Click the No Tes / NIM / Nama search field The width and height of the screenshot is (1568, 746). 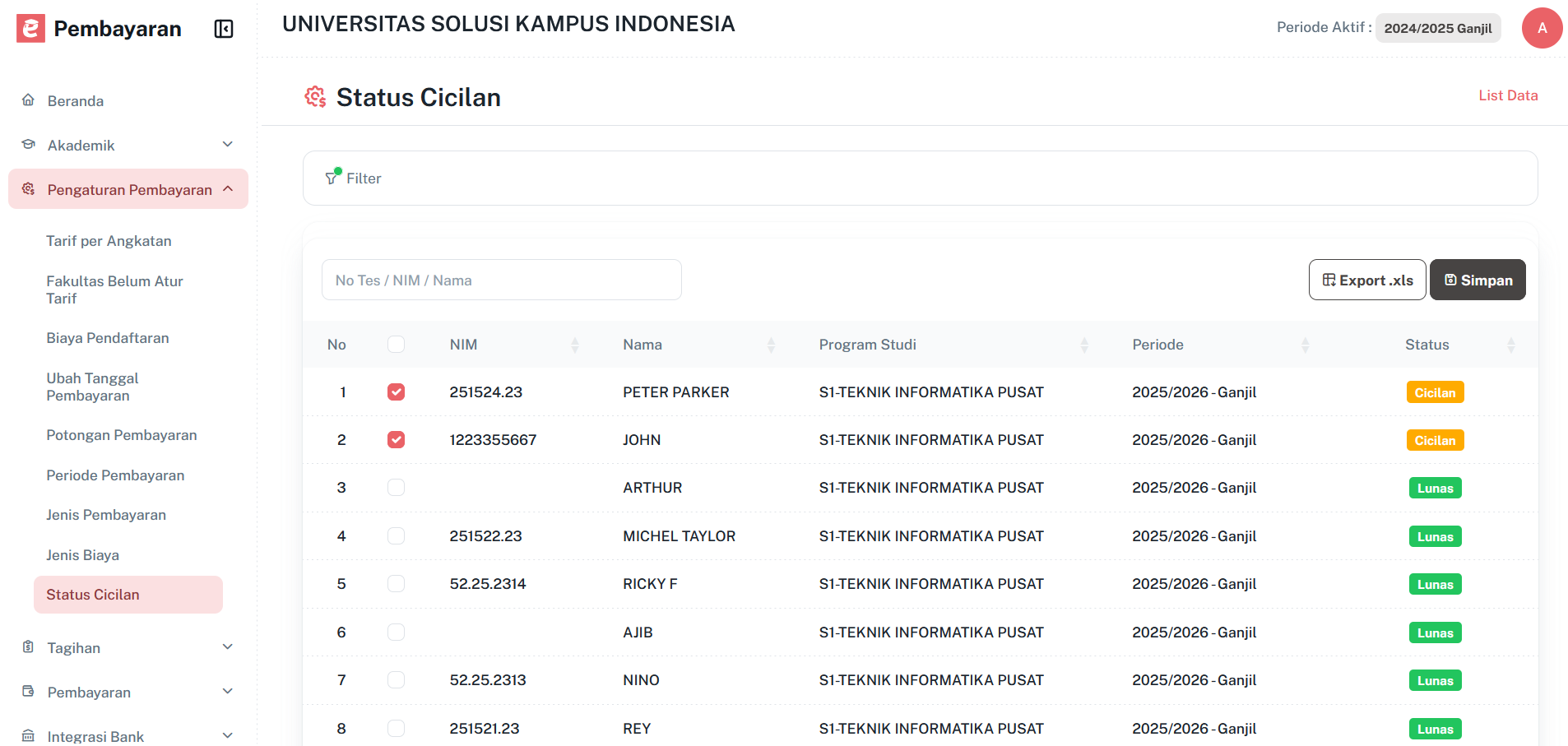tap(501, 280)
